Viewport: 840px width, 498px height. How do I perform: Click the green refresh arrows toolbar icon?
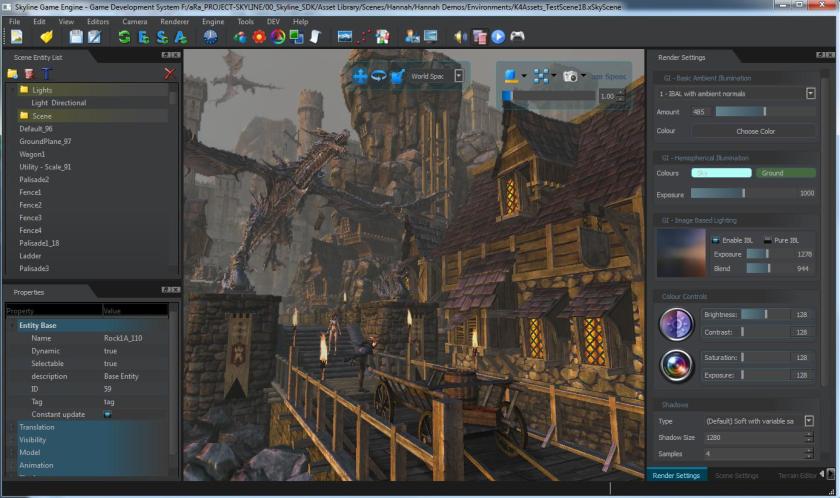[x=124, y=37]
